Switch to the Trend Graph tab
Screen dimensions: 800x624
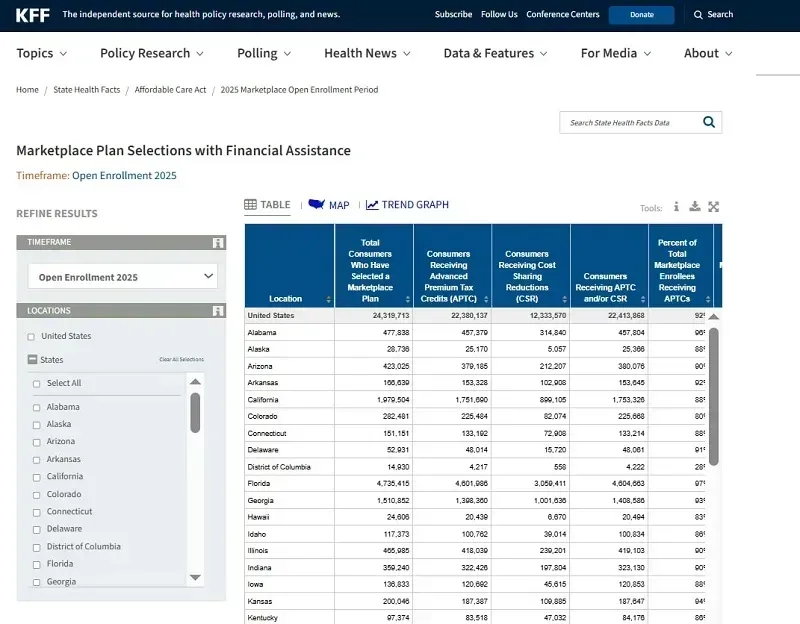click(x=407, y=205)
